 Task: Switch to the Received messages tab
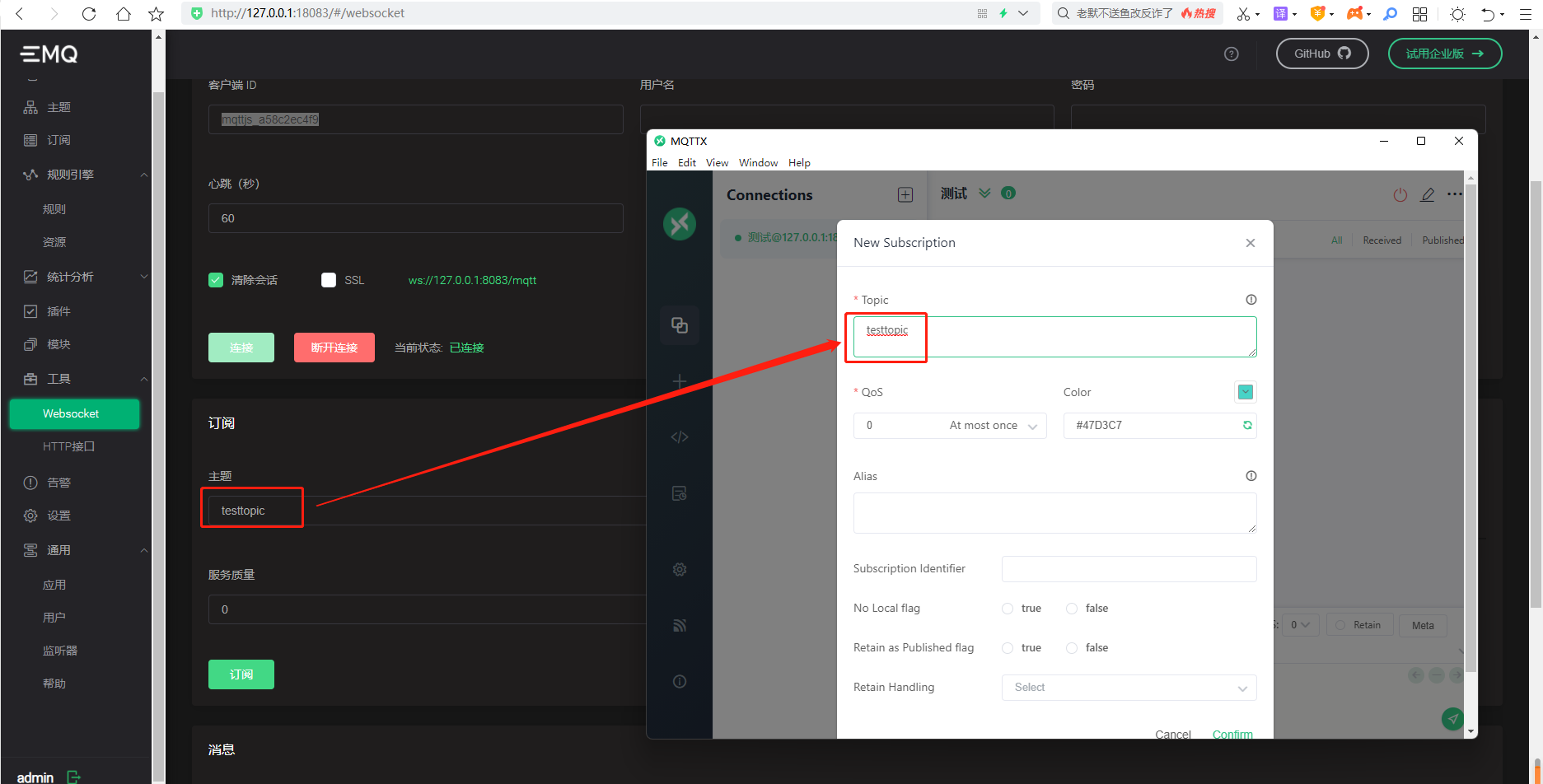click(1382, 240)
